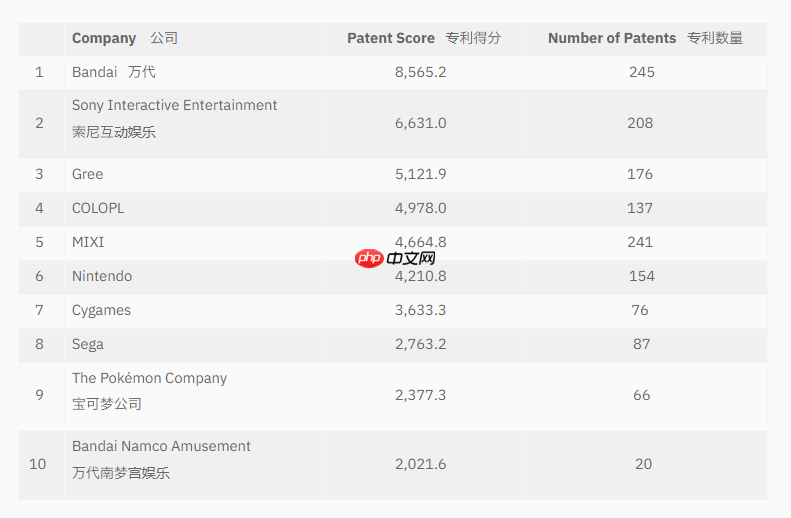The width and height of the screenshot is (791, 518).
Task: Select the COLOPL company cell
Action: pos(98,208)
